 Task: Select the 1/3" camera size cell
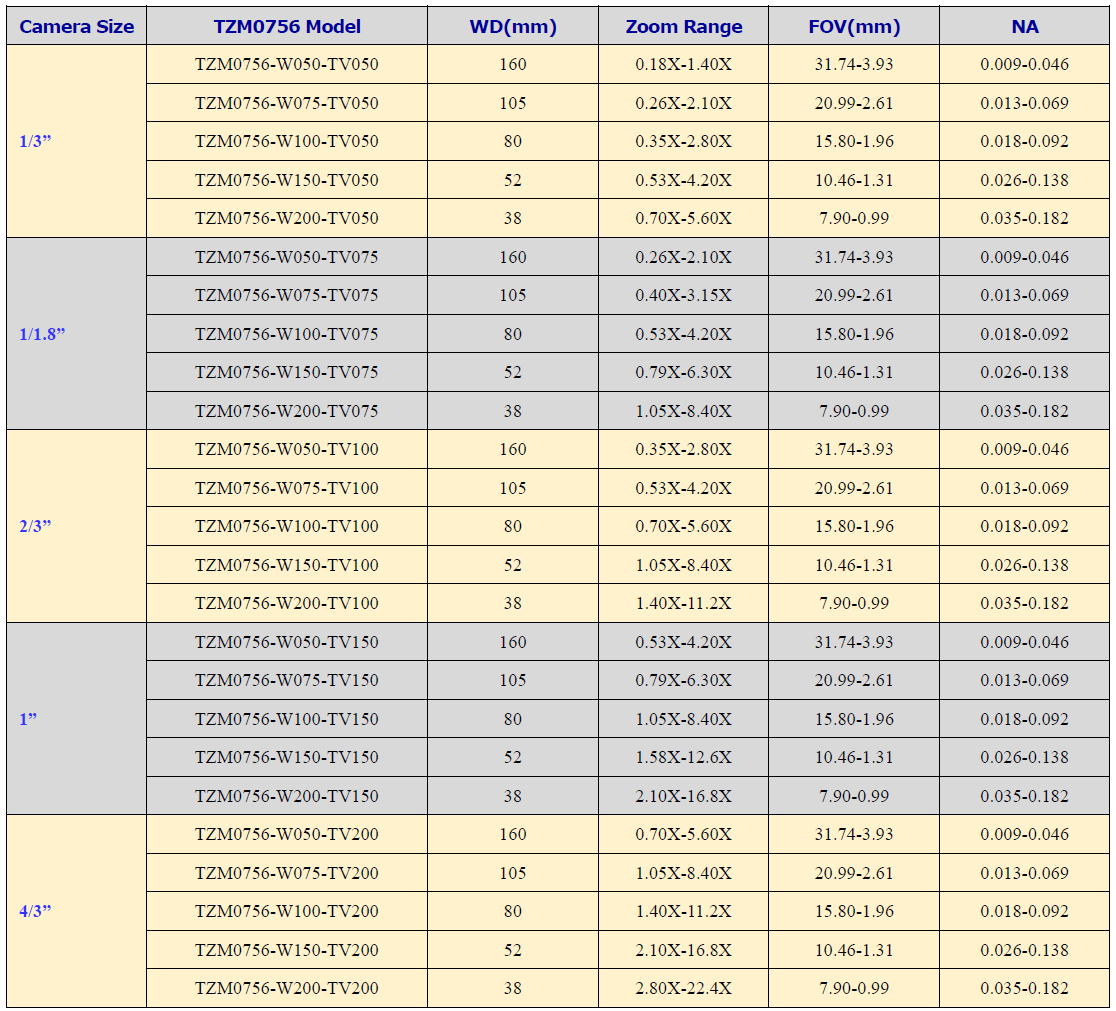(76, 142)
